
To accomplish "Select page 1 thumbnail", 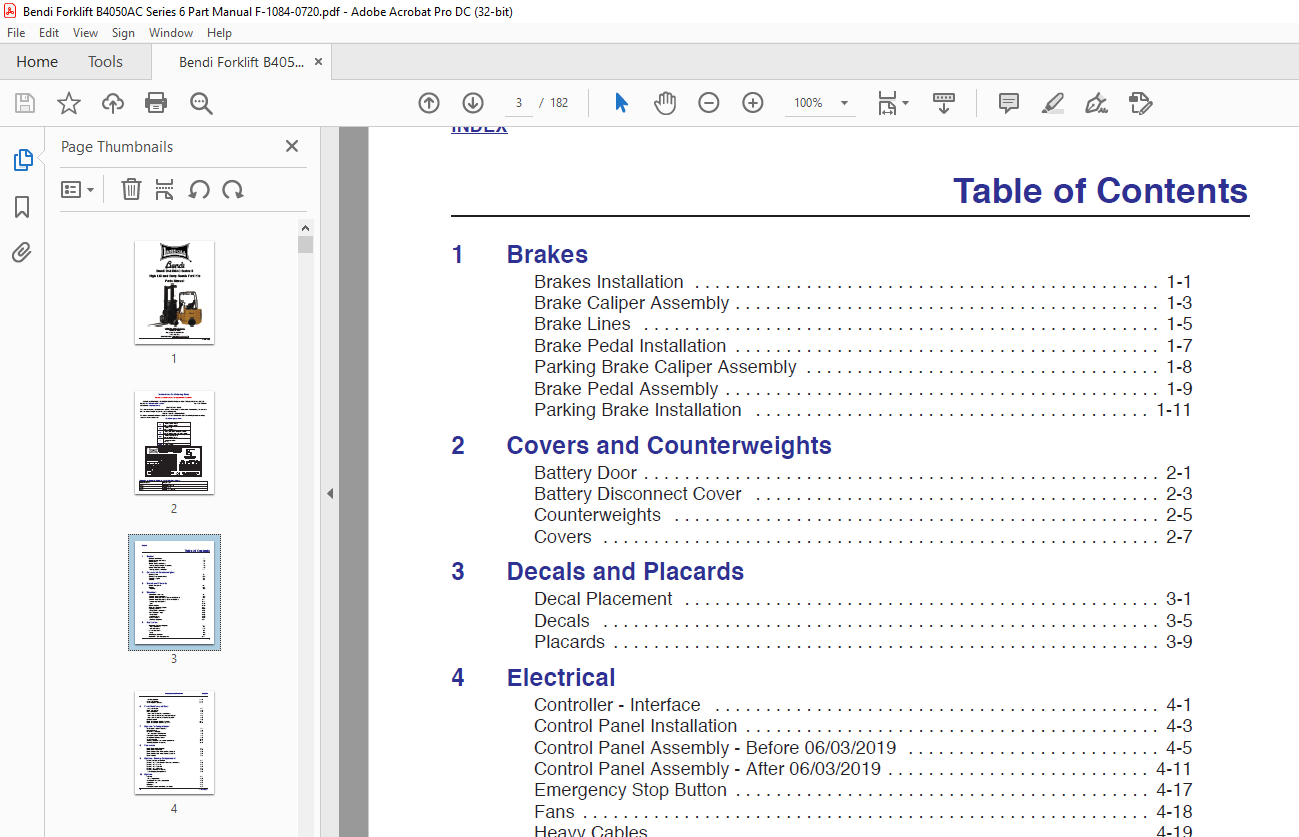I will point(174,292).
